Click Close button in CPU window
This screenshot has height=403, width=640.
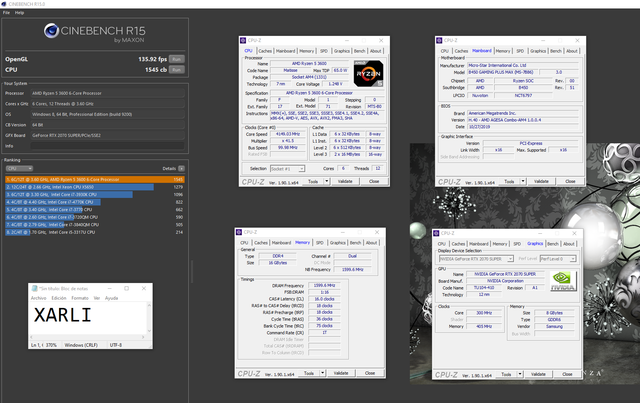pos(374,181)
